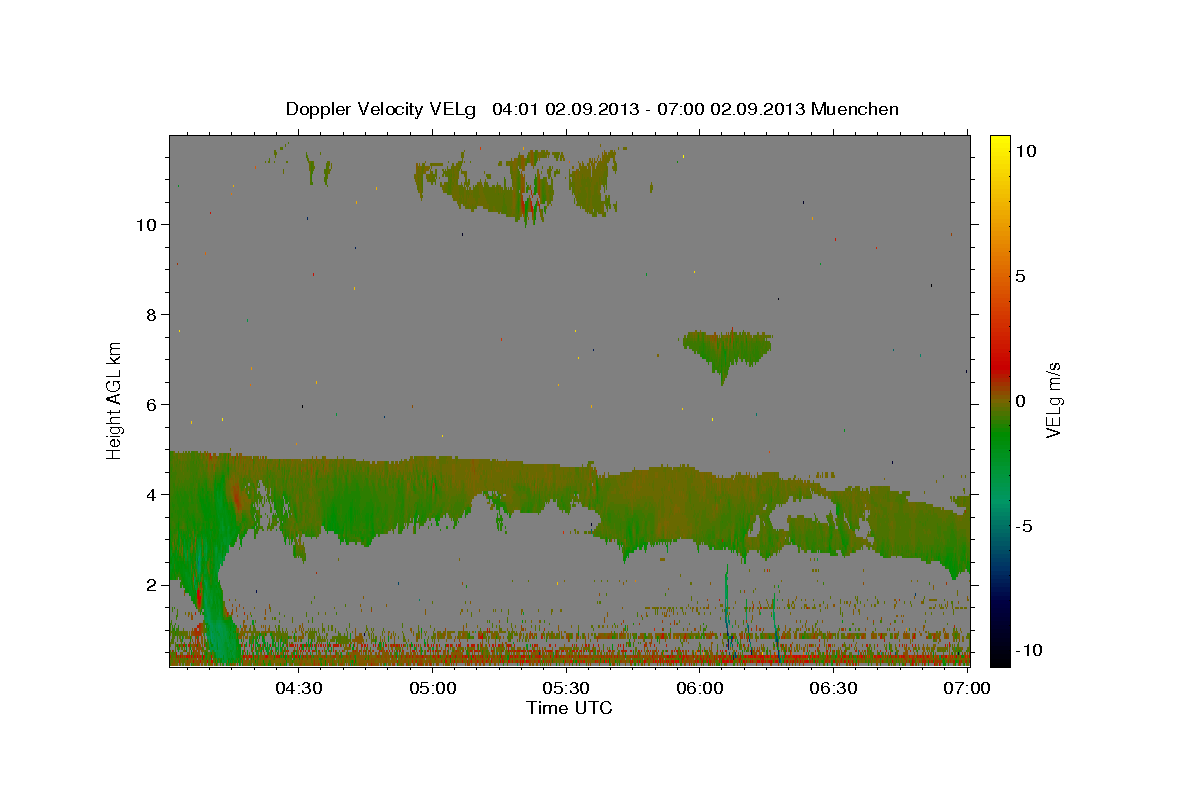Click the yellow top of the colorbar
Image resolution: width=1200 pixels, height=800 pixels.
click(x=999, y=145)
